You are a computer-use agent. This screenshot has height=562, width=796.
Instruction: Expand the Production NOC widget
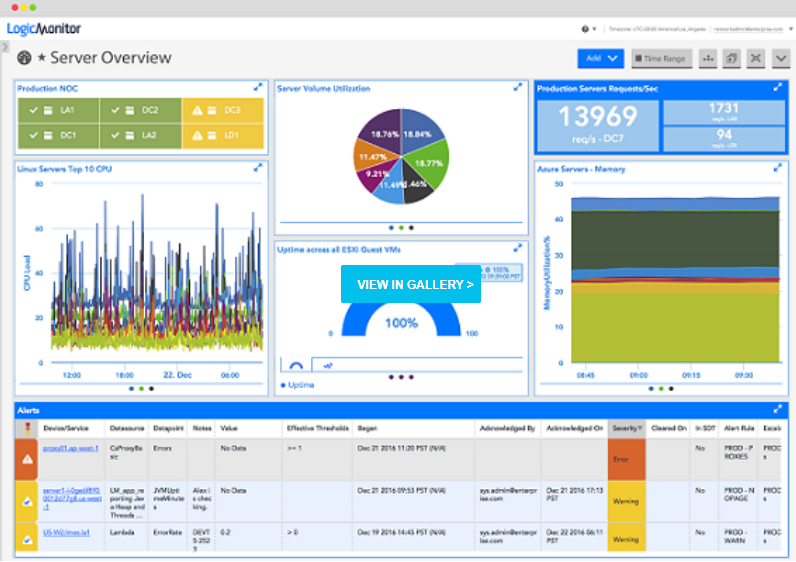(258, 88)
